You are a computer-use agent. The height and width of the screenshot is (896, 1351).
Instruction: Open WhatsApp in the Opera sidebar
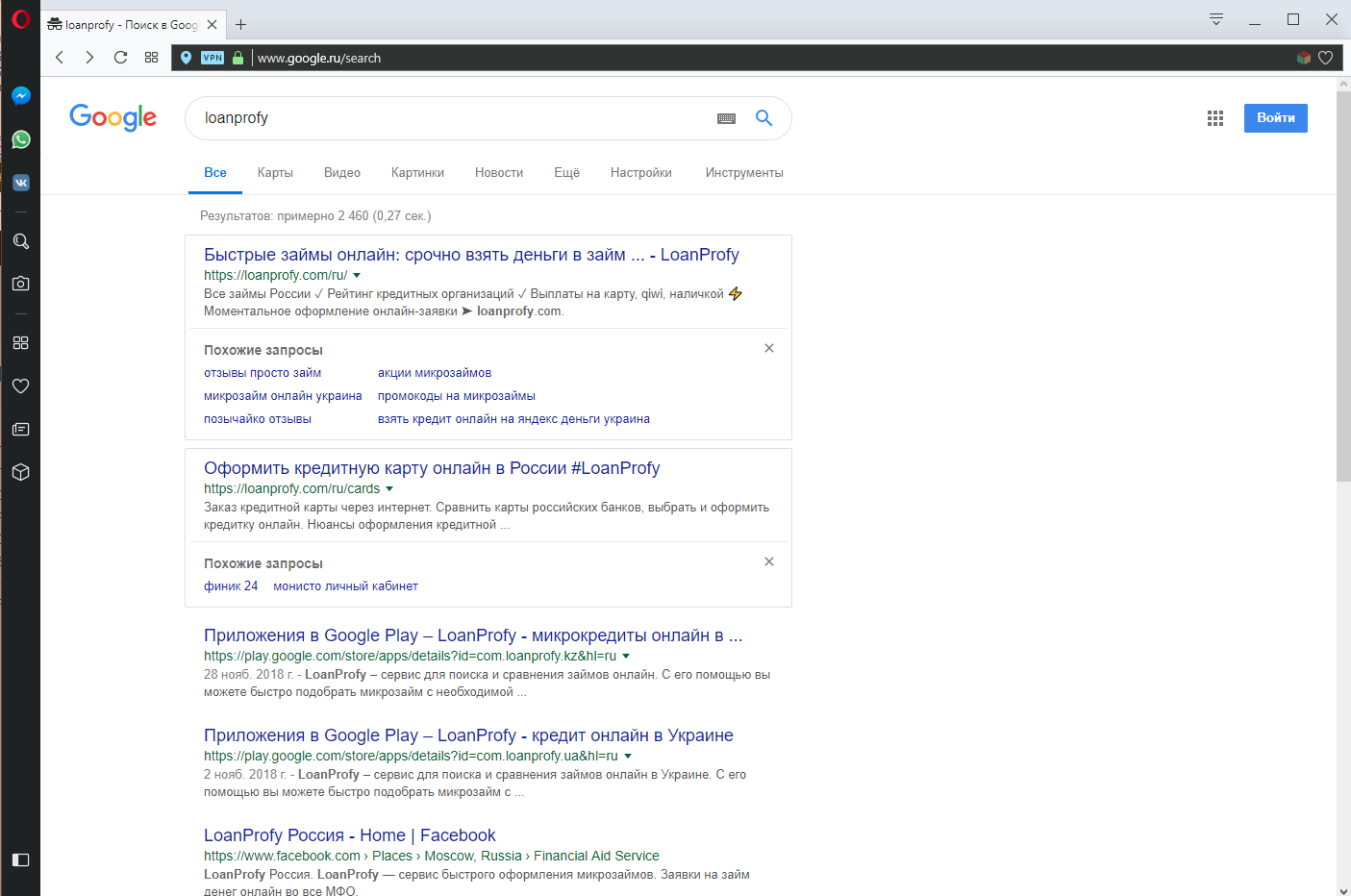21,139
